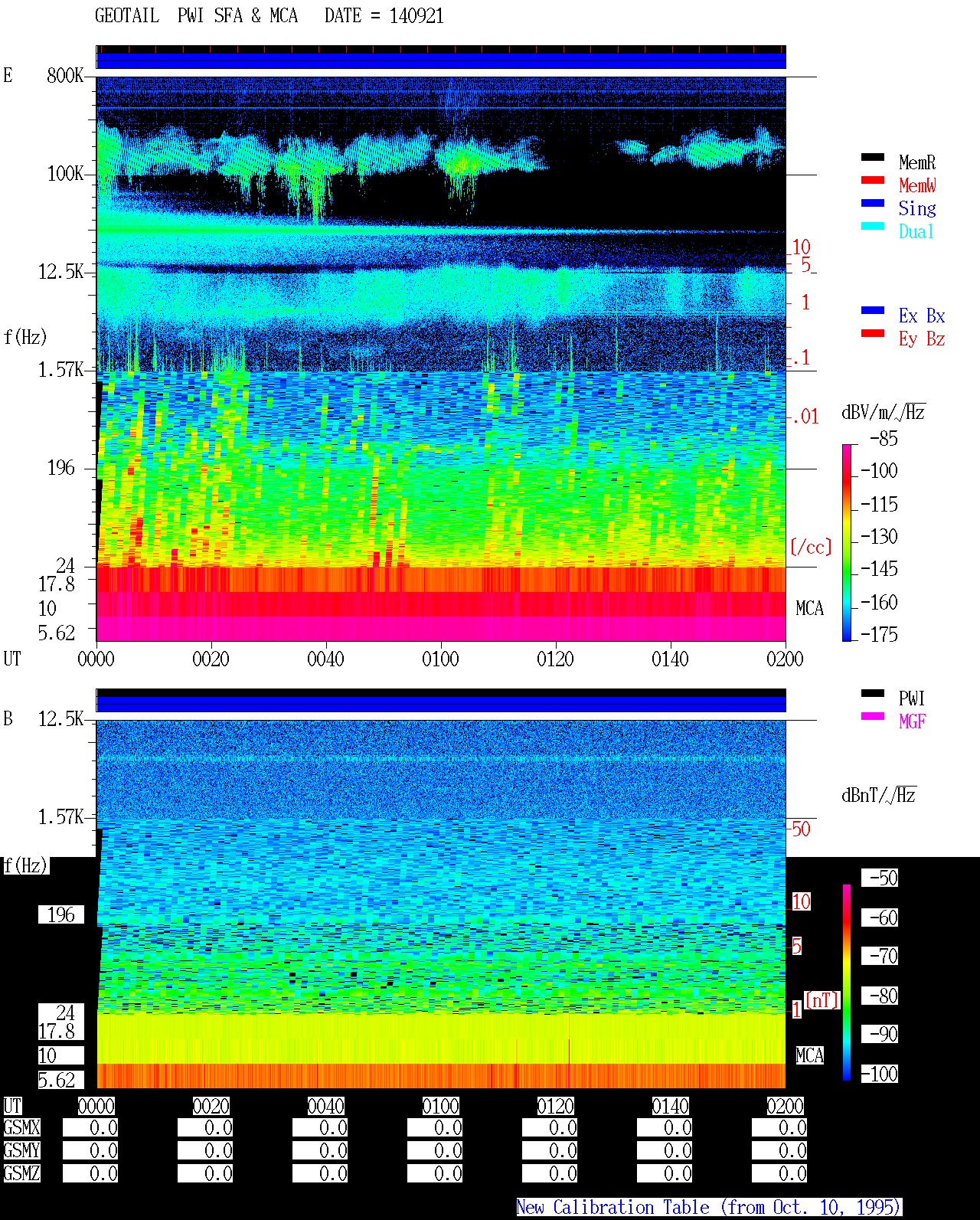Click the cyan Dual legend swatch

point(873,226)
